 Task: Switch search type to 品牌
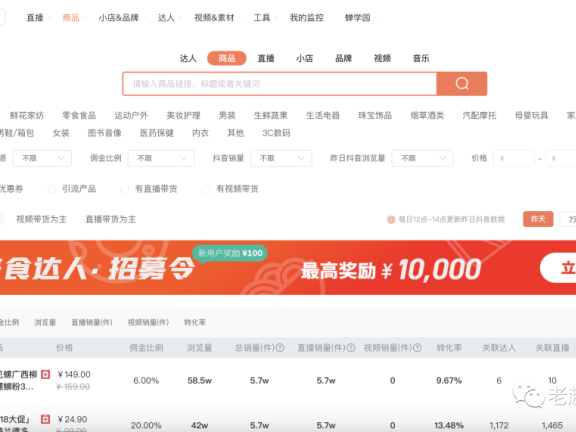343,58
